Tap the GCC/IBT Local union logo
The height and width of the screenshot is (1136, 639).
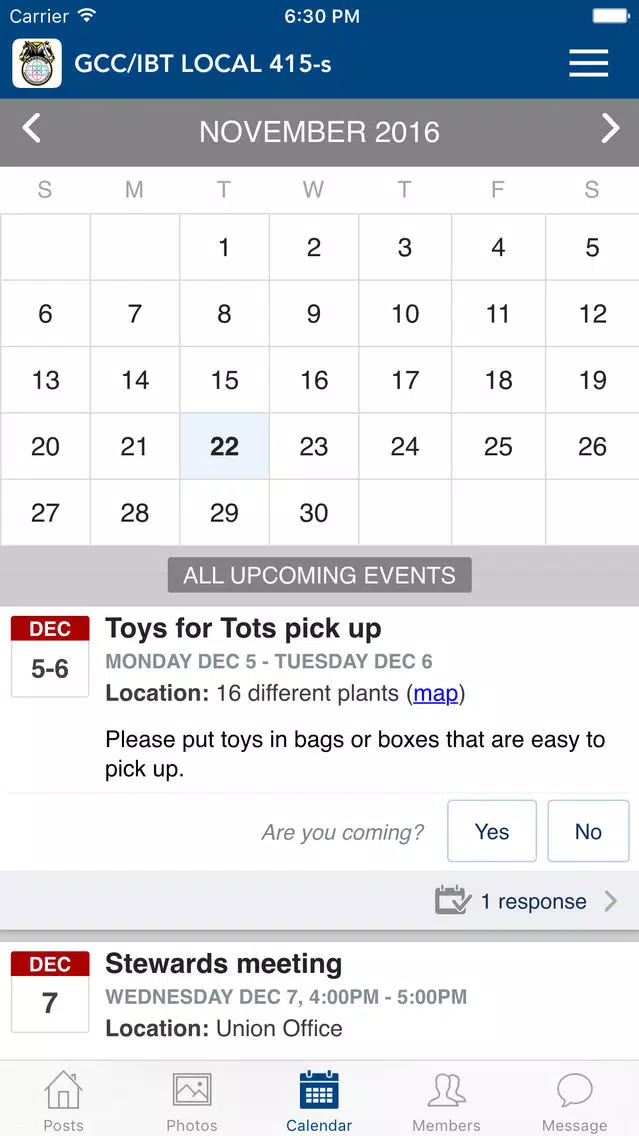coord(37,64)
